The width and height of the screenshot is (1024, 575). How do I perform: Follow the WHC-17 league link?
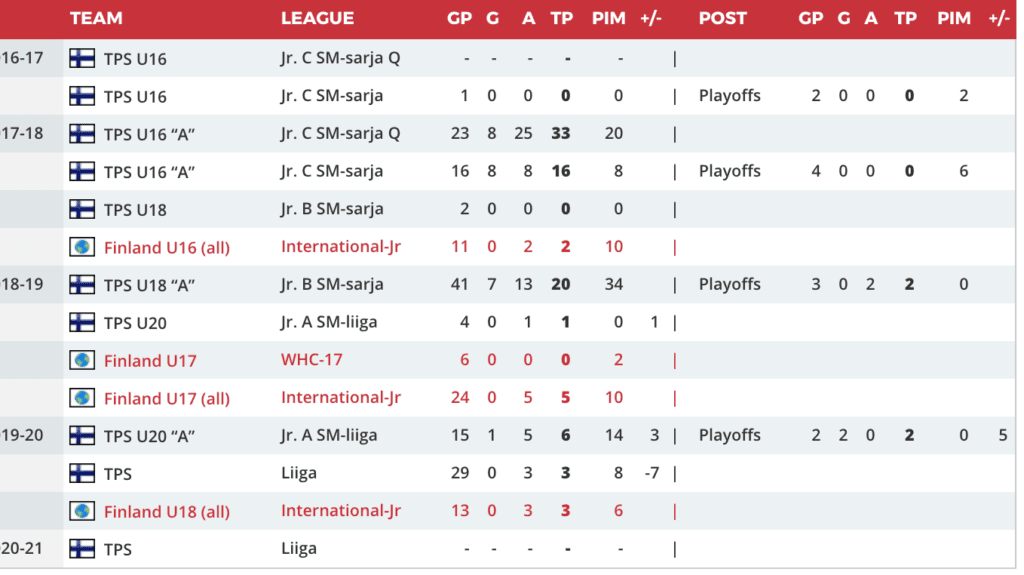(x=311, y=360)
